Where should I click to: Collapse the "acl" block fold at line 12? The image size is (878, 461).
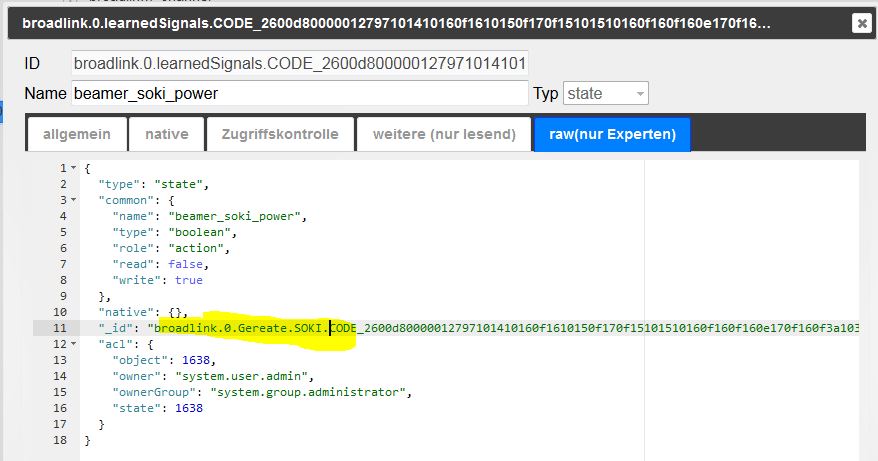point(73,344)
